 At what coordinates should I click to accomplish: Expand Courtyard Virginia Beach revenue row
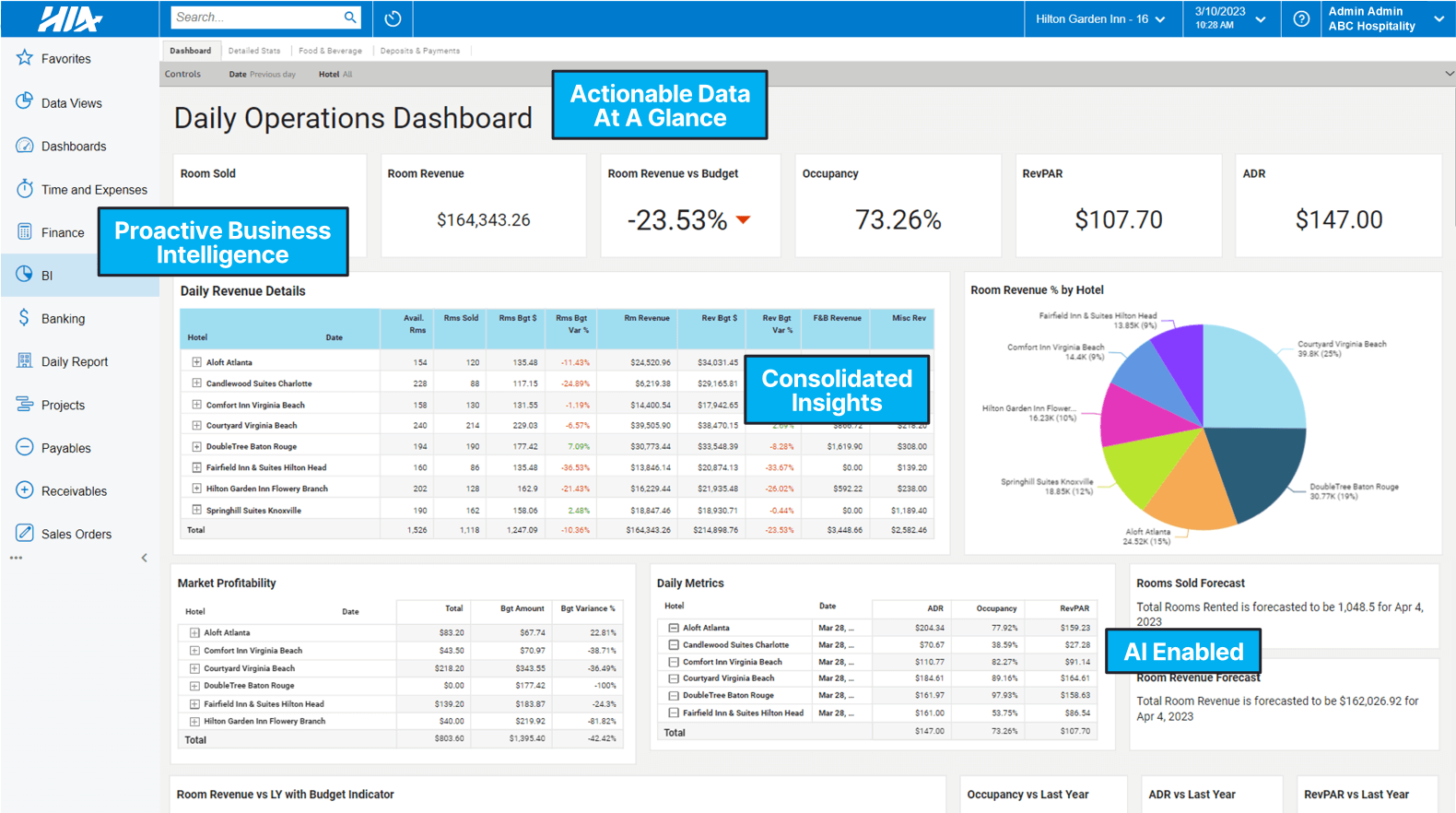click(x=196, y=425)
